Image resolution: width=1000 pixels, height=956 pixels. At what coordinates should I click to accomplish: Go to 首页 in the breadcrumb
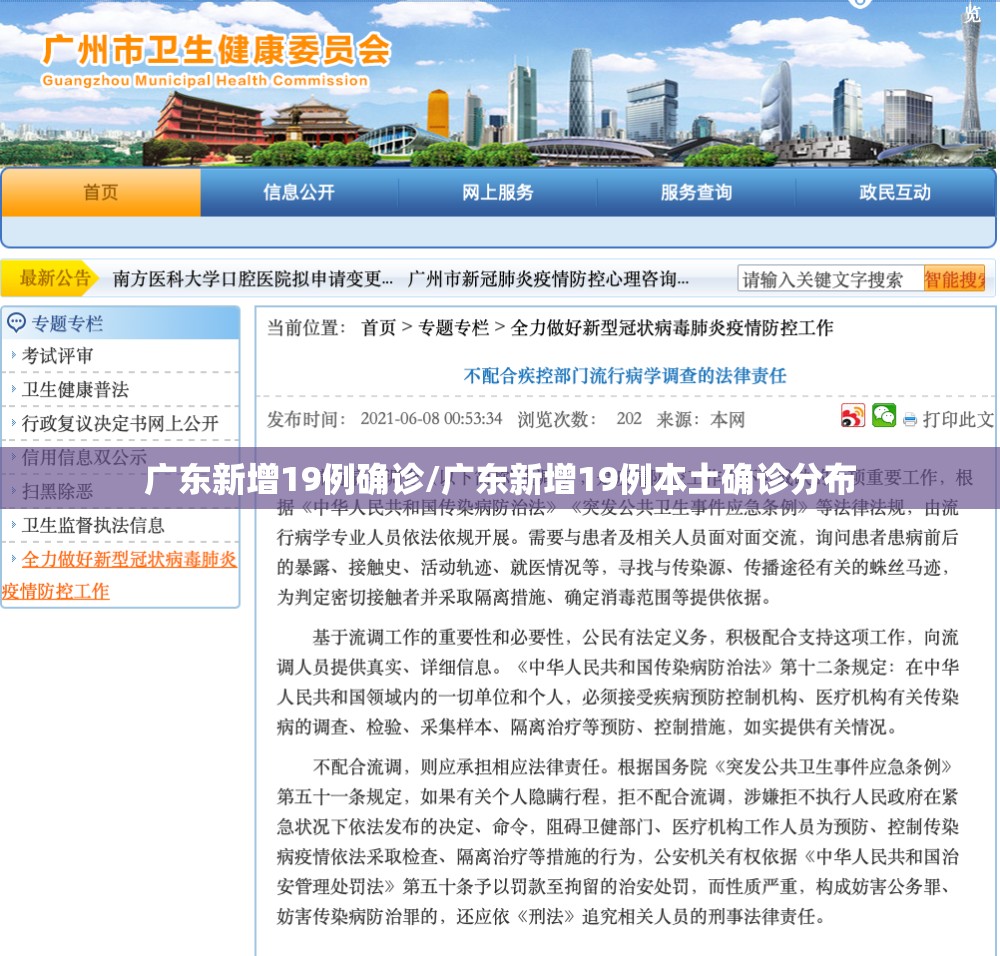coord(379,328)
